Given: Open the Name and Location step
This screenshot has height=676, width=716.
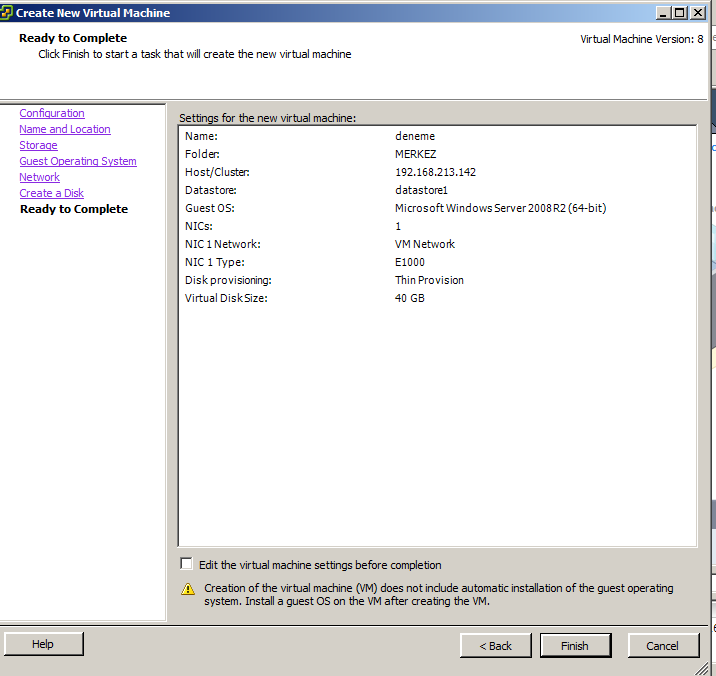Looking at the screenshot, I should (x=65, y=130).
